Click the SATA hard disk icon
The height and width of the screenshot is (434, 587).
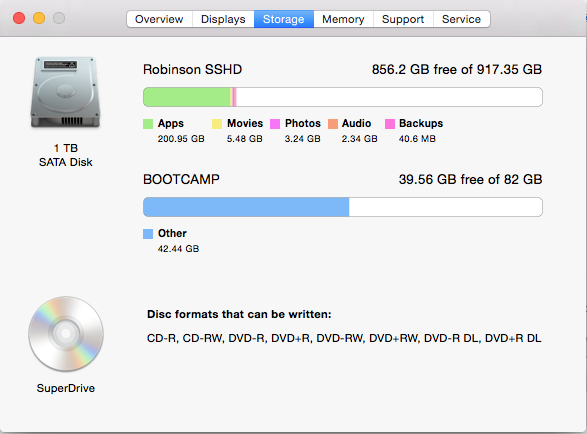point(66,92)
